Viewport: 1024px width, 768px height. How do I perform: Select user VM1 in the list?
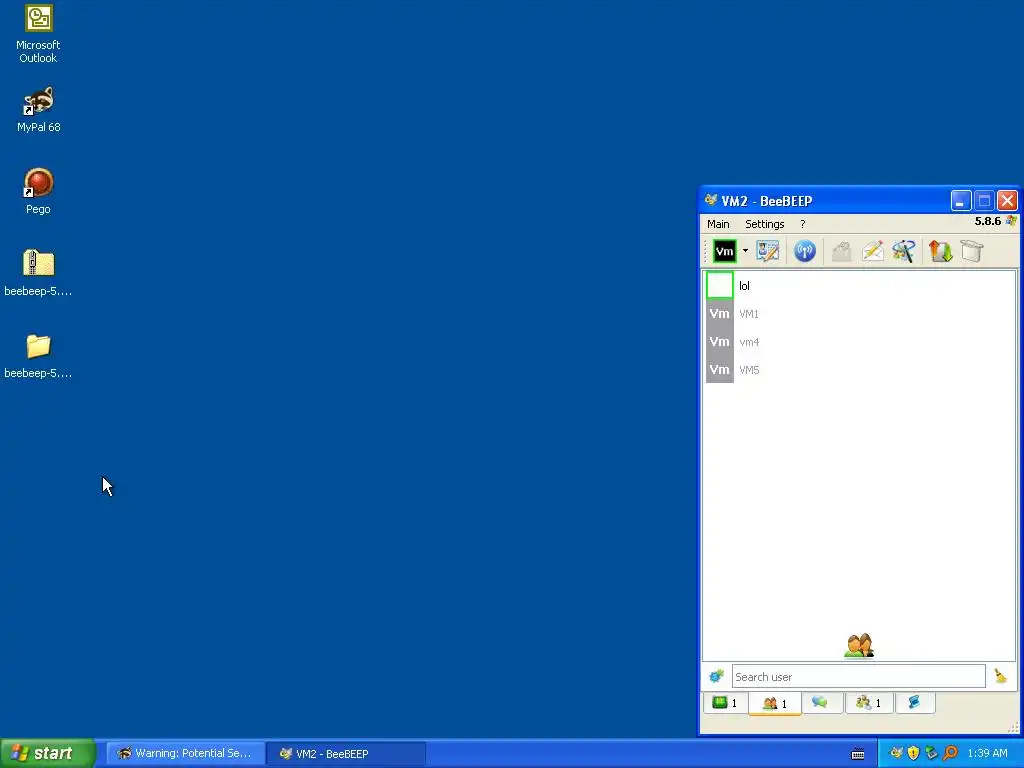pyautogui.click(x=859, y=314)
